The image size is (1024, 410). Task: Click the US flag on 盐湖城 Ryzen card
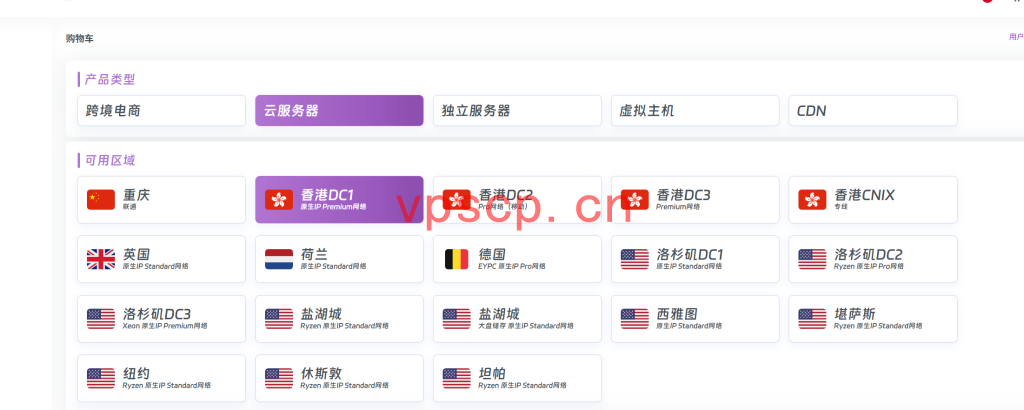coord(279,319)
